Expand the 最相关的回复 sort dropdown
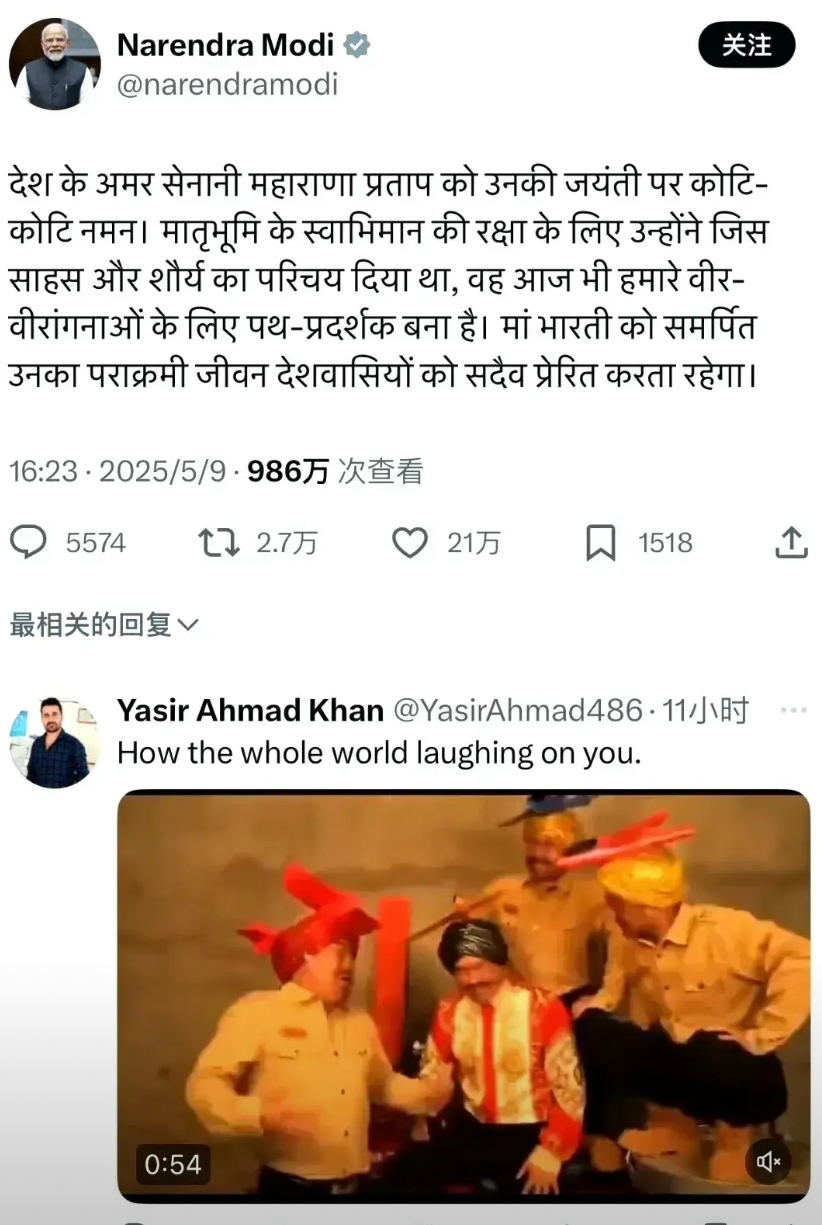This screenshot has width=822, height=1225. (x=104, y=626)
